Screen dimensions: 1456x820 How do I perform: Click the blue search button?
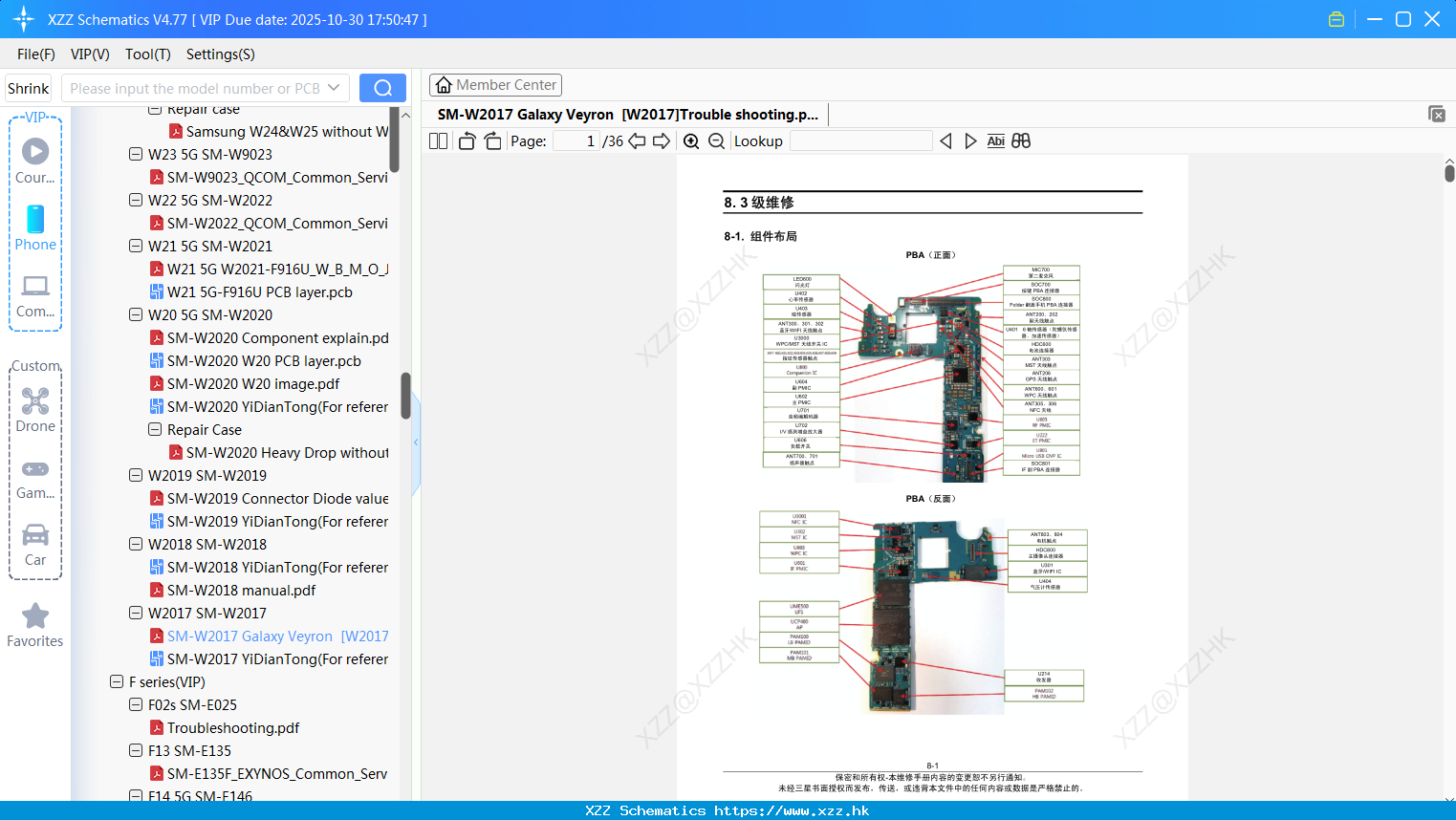tap(382, 88)
